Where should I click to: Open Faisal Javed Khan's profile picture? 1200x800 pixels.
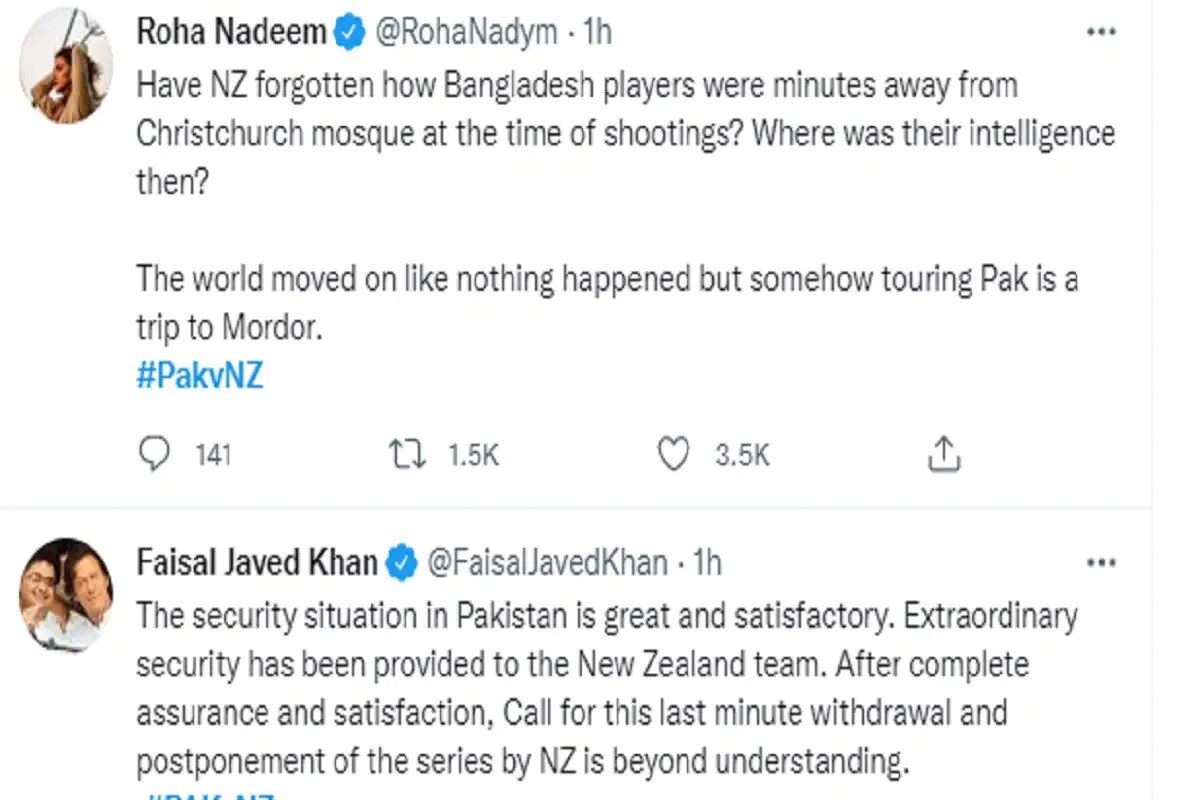pyautogui.click(x=66, y=595)
